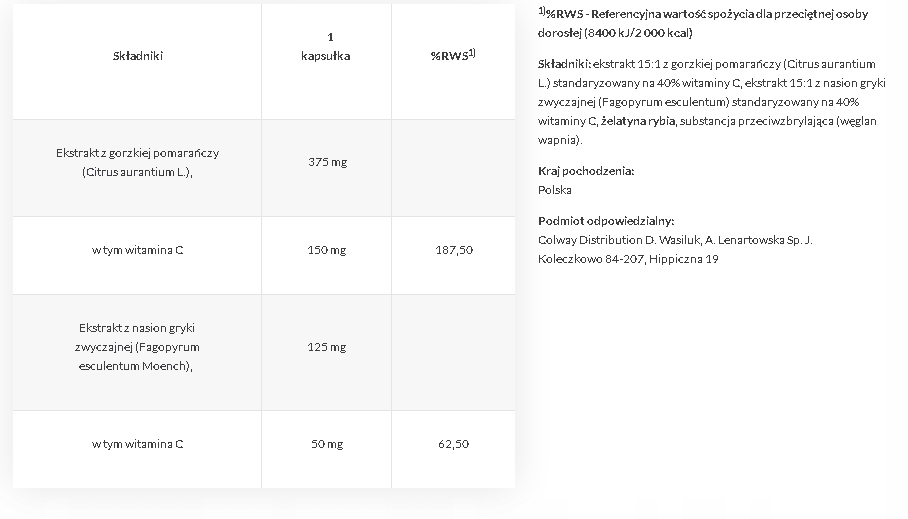The width and height of the screenshot is (908, 519).
Task: Click the '1 kapsułka' column header
Action: click(326, 48)
